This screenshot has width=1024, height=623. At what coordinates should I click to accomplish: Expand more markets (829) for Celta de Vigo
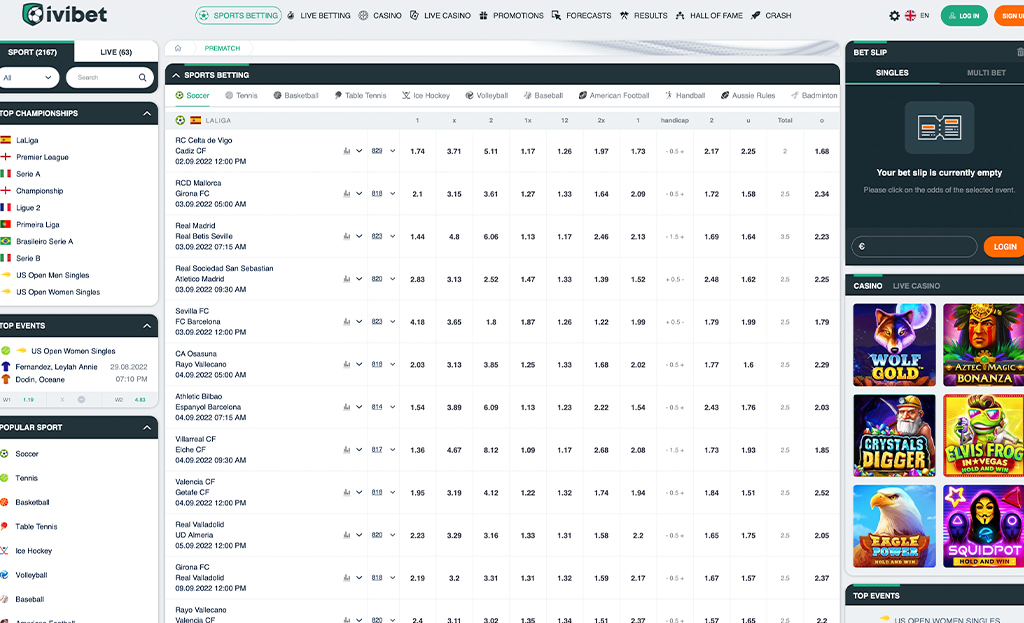[x=383, y=151]
